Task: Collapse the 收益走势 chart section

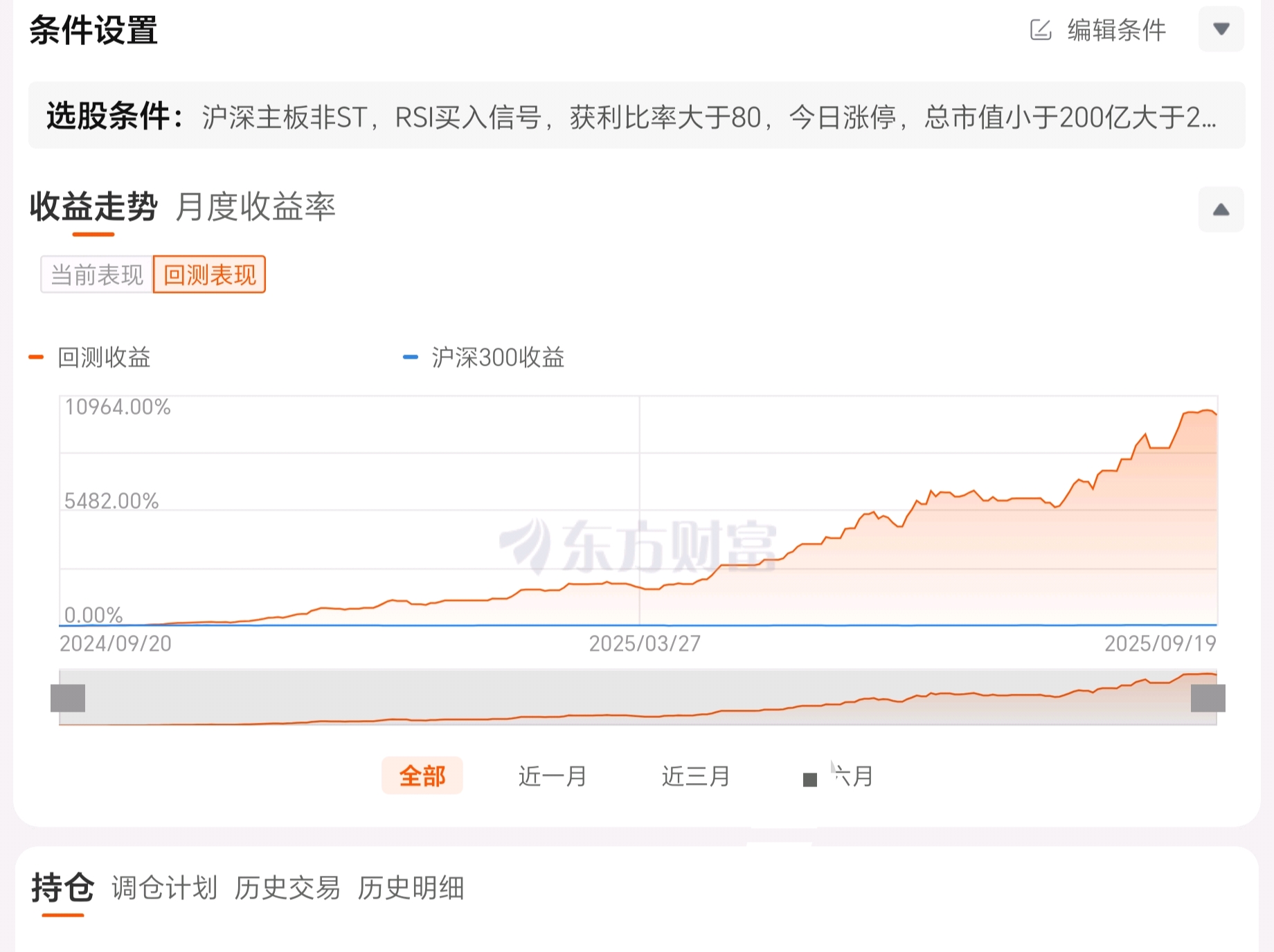Action: [1221, 210]
